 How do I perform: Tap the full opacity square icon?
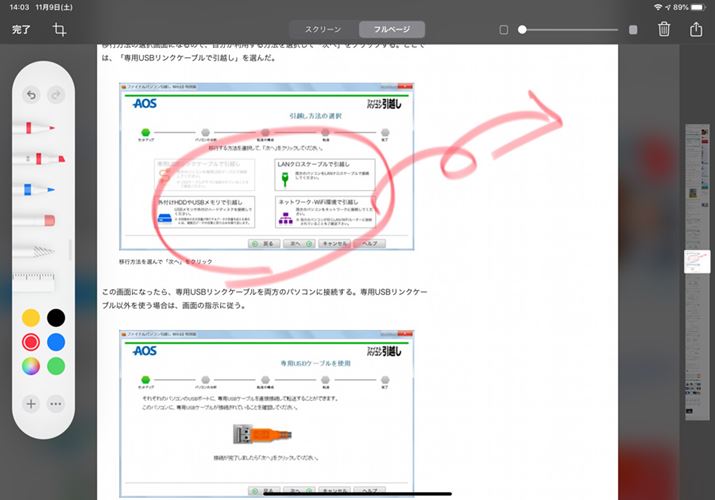pyautogui.click(x=633, y=30)
